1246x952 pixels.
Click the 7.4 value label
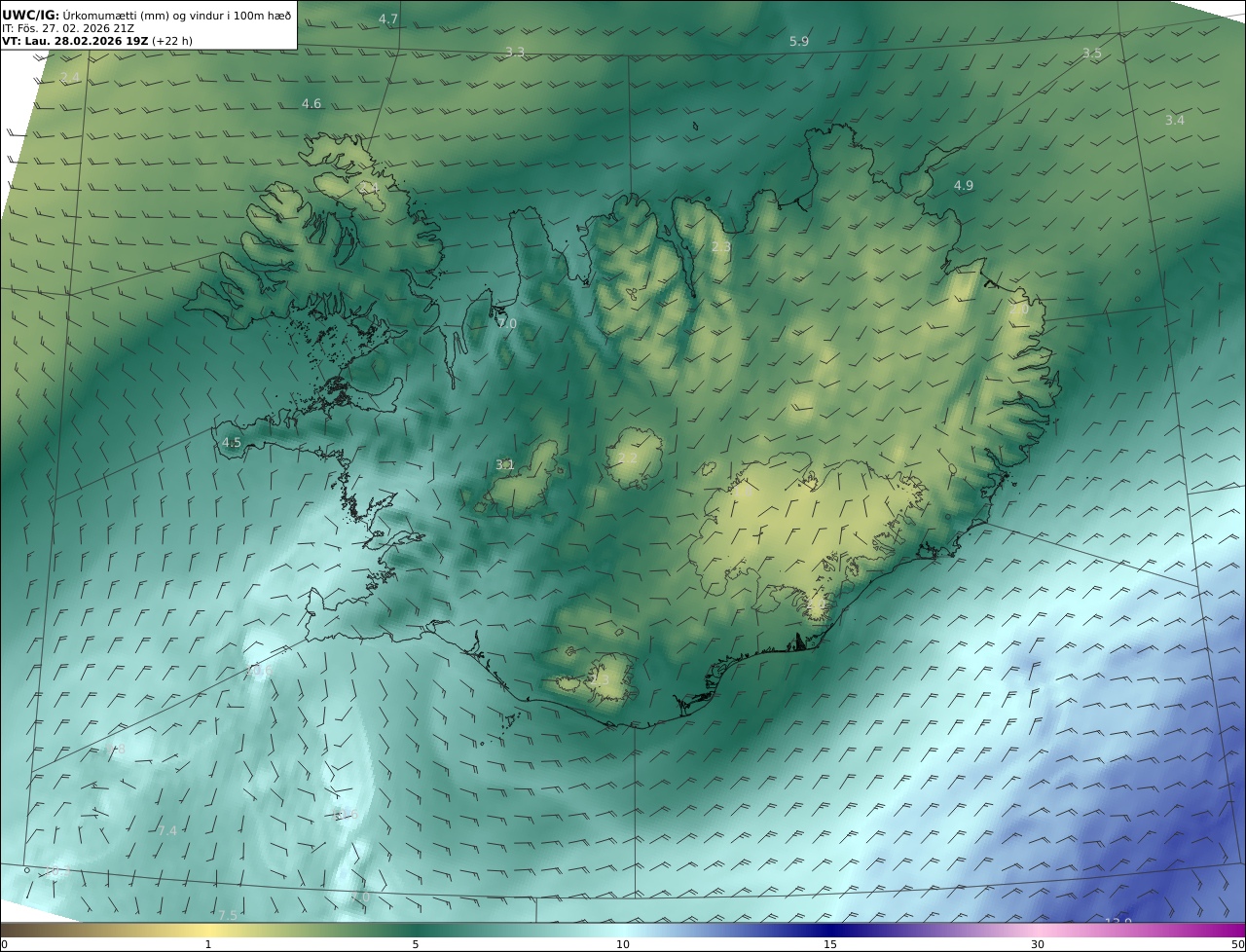(x=167, y=831)
